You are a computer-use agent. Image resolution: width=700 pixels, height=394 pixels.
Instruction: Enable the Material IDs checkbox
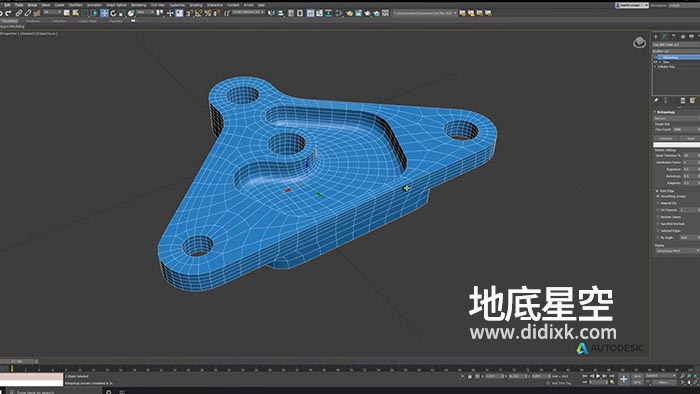657,203
